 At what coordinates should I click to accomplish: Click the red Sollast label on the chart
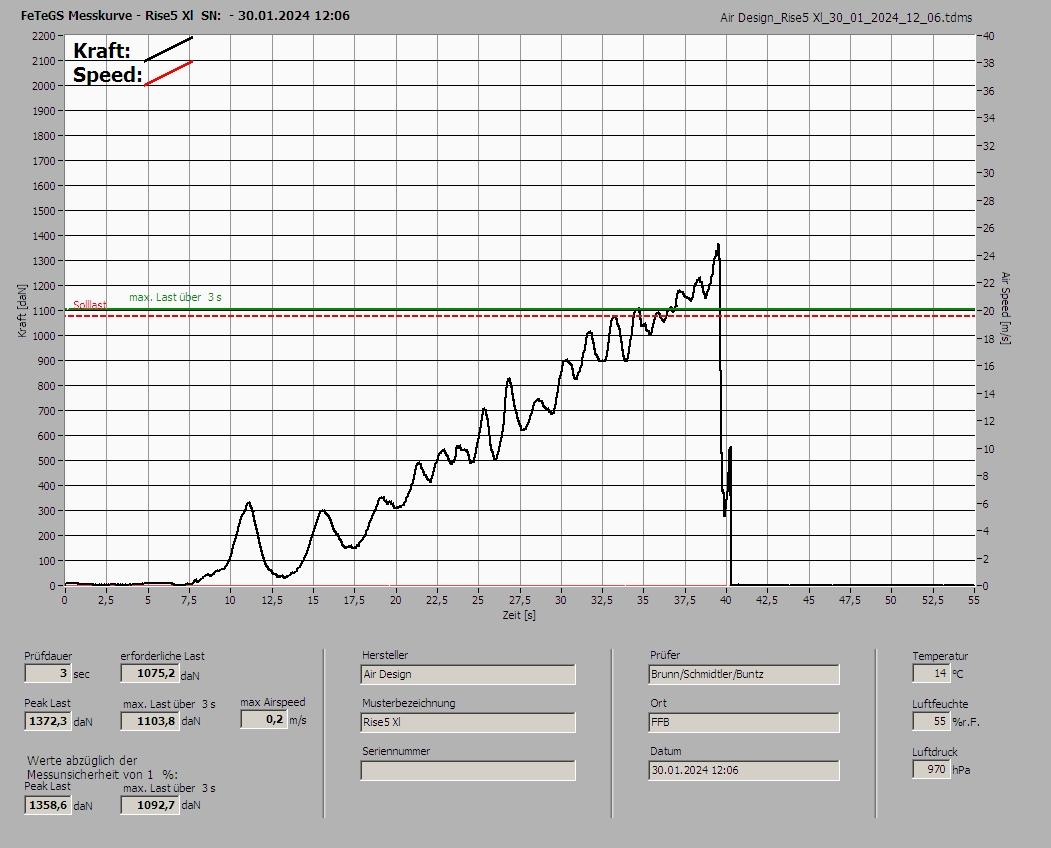click(x=89, y=305)
